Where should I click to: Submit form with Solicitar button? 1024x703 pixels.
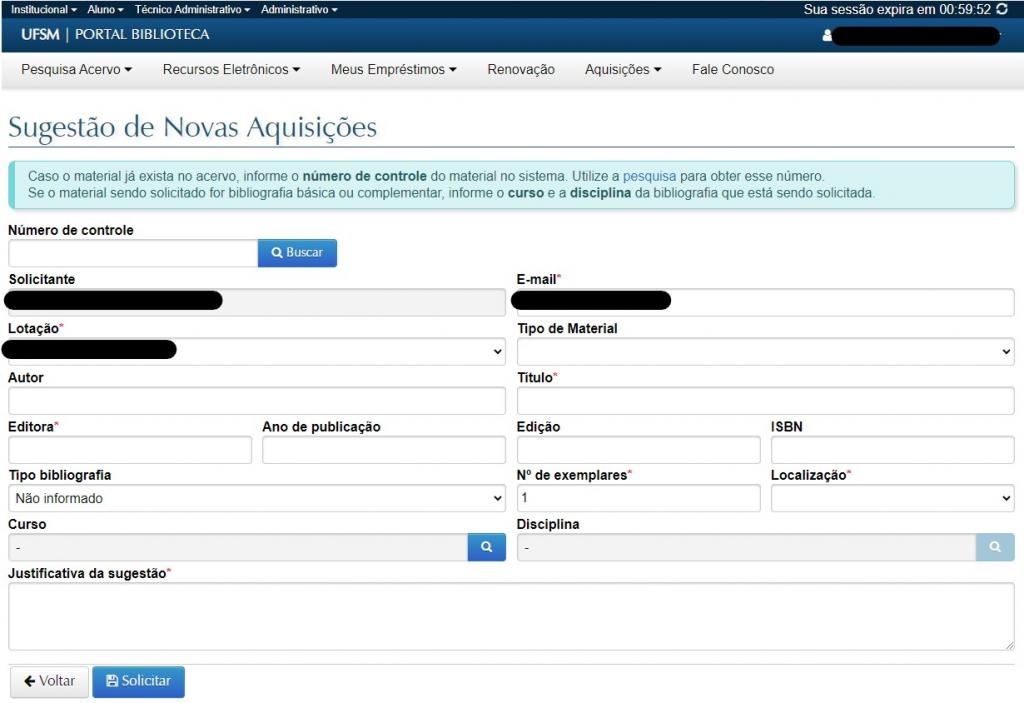[x=138, y=681]
